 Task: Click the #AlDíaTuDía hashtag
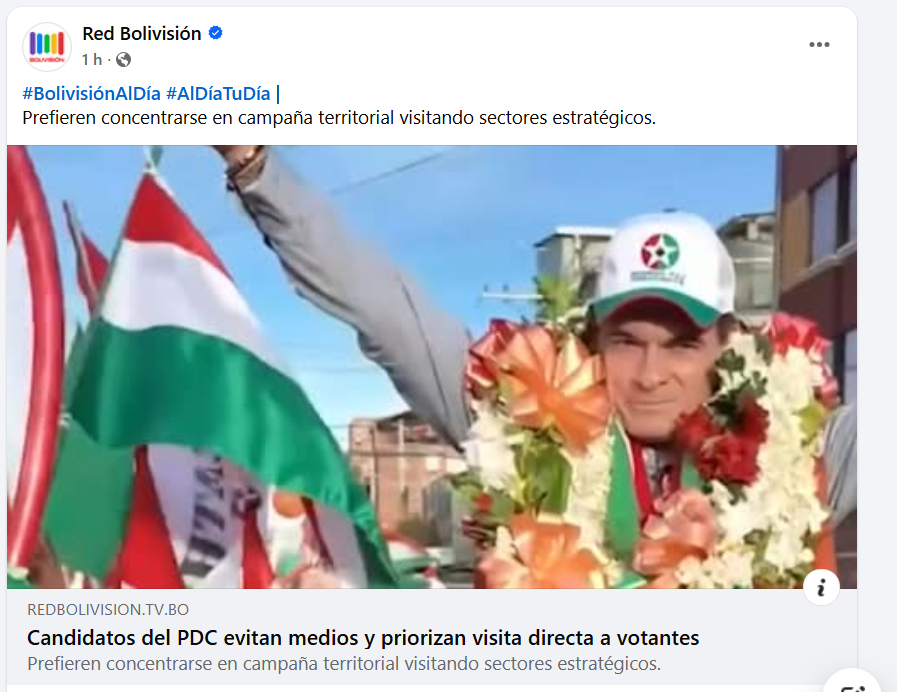pyautogui.click(x=218, y=93)
